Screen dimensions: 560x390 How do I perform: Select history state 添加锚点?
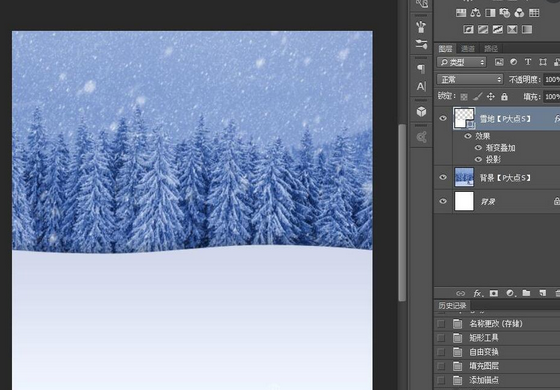point(496,380)
